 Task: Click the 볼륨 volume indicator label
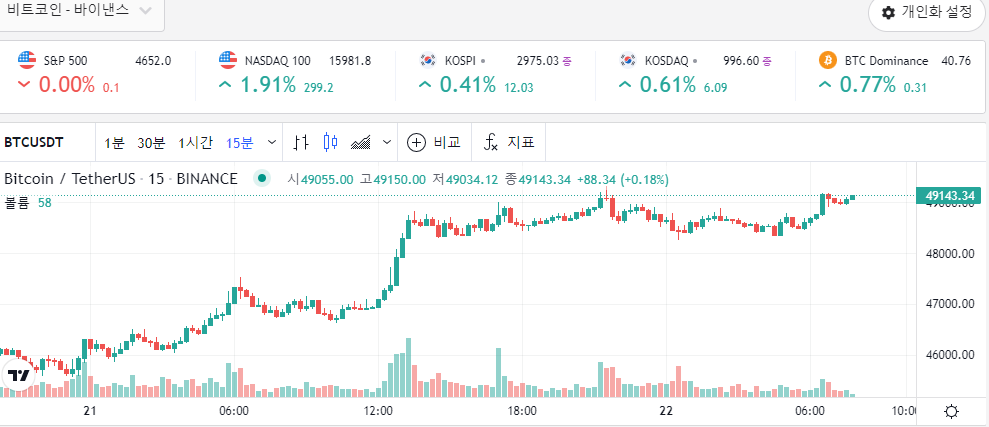[17, 202]
